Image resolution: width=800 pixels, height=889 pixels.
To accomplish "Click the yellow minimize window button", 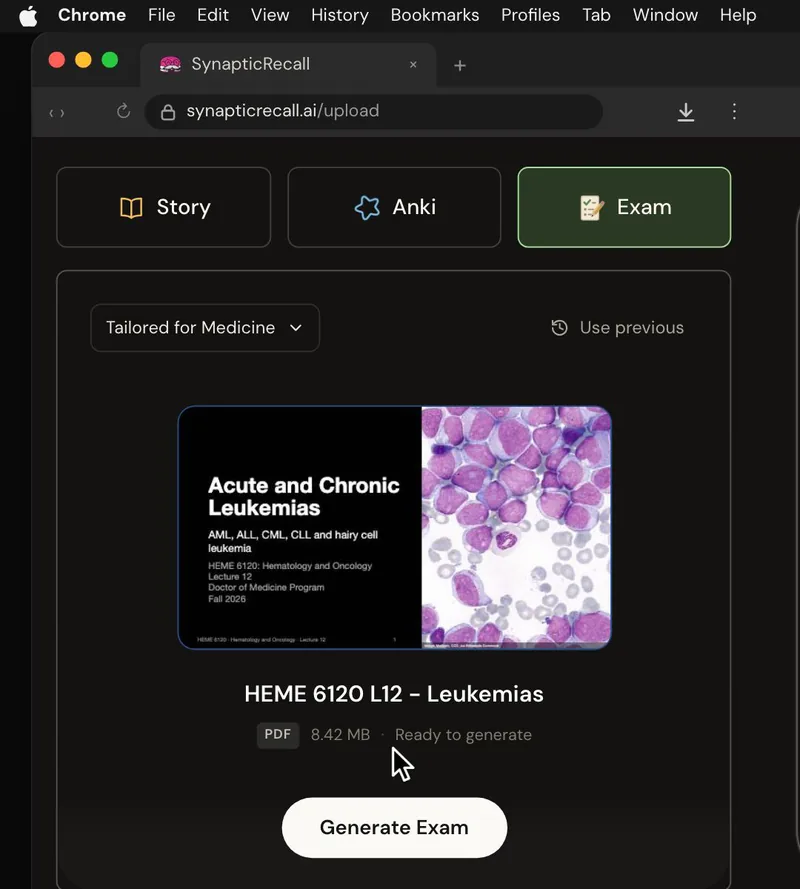I will 83,60.
